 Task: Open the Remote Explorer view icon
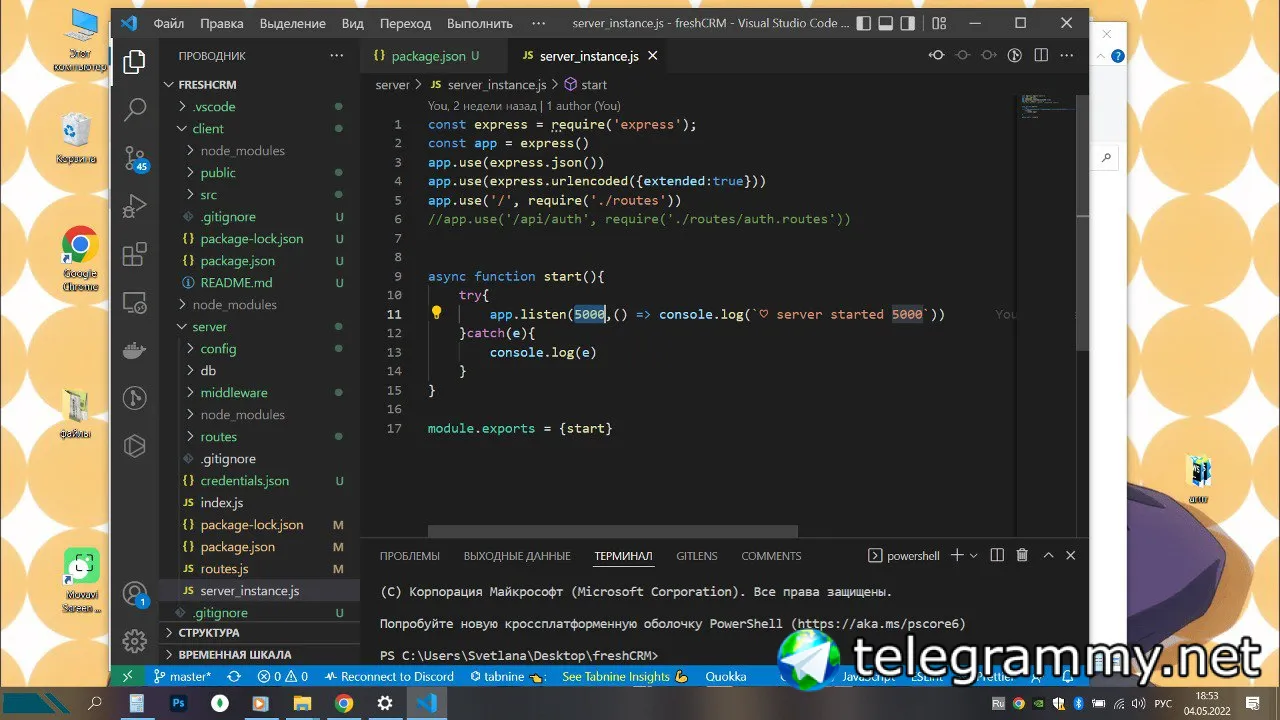[134, 302]
